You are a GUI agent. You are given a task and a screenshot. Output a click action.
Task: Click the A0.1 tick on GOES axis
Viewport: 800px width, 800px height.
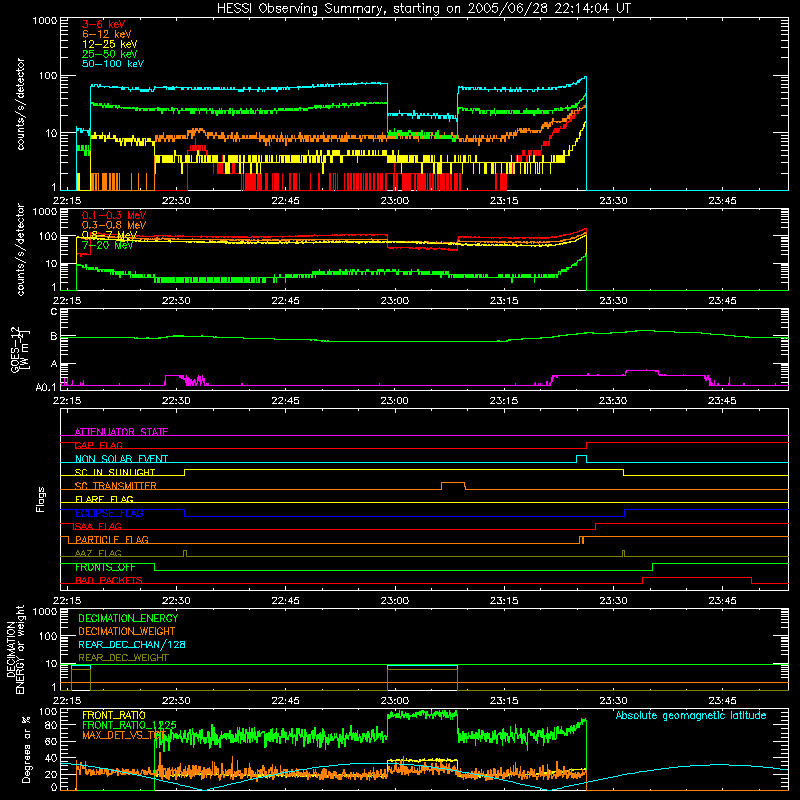pyautogui.click(x=46, y=387)
